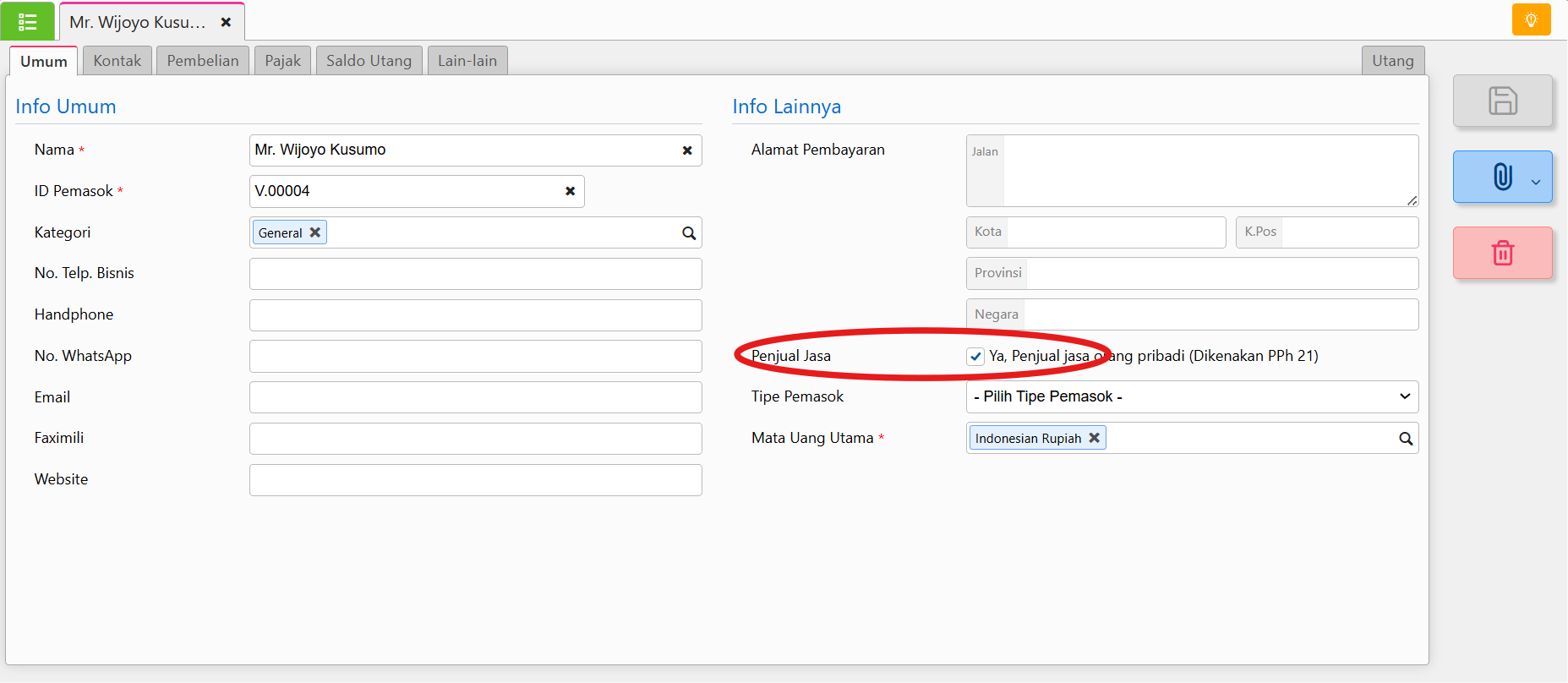Switch to the Kontak tab

(x=117, y=61)
